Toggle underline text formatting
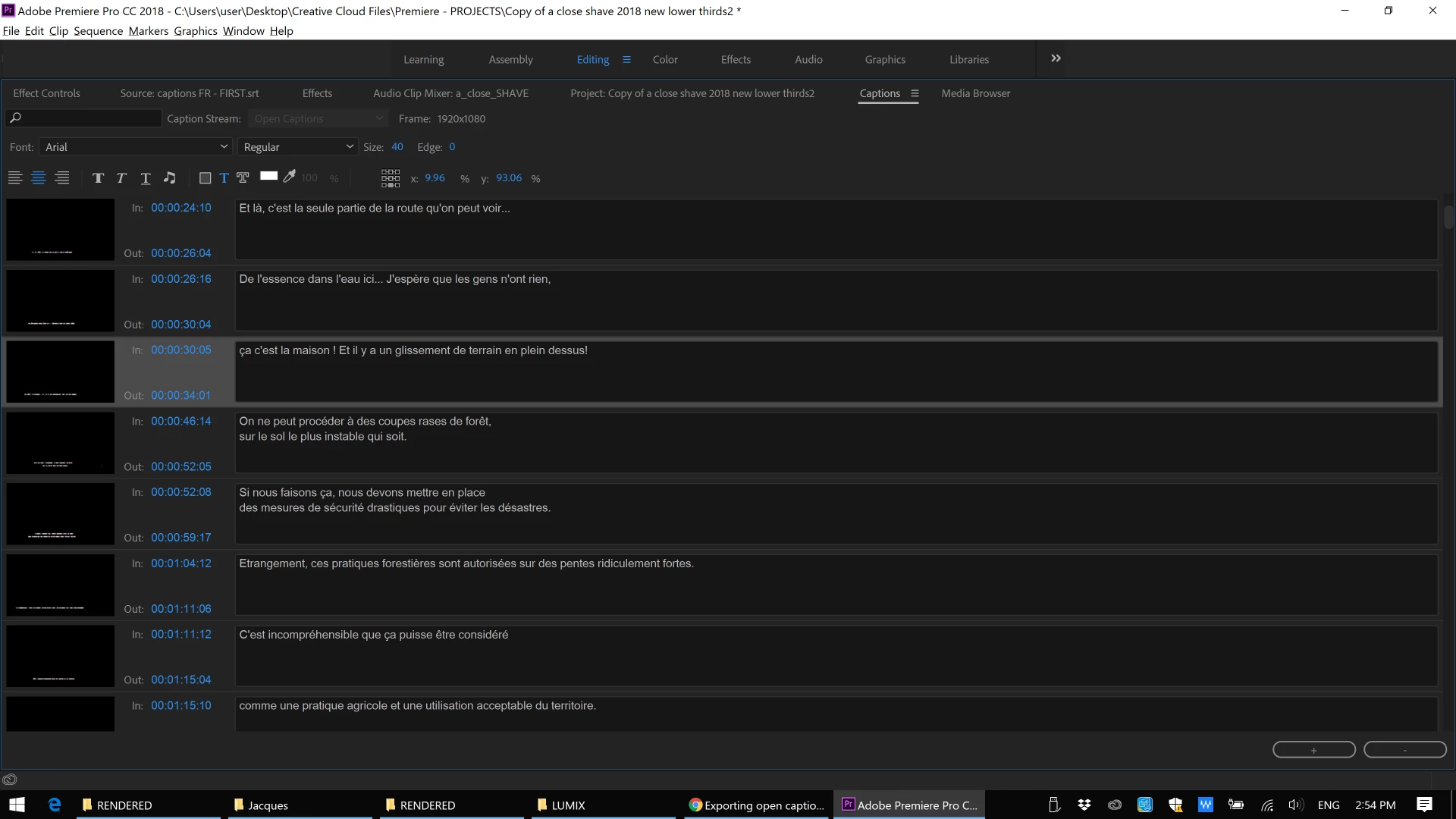This screenshot has height=819, width=1456. pyautogui.click(x=146, y=177)
